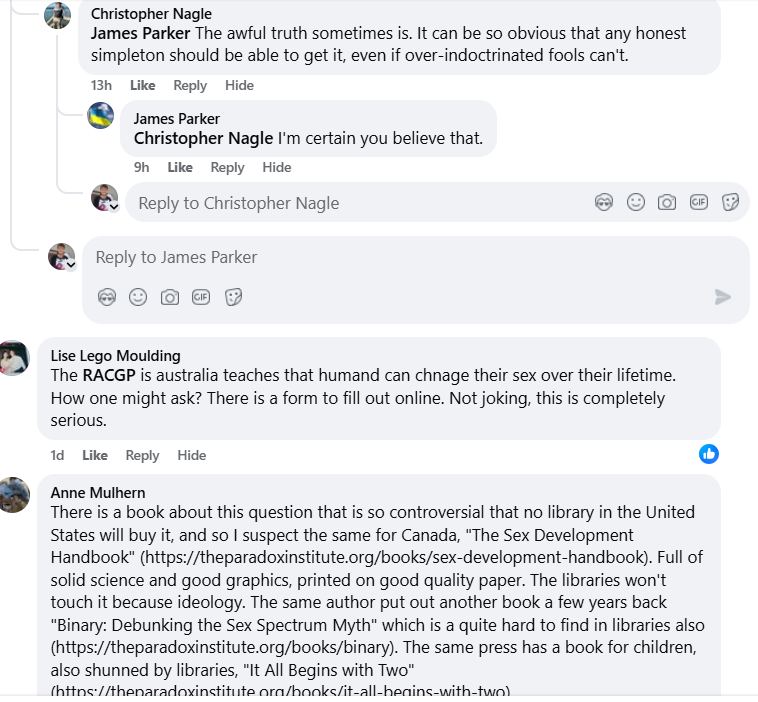The width and height of the screenshot is (758, 702).
Task: Switch commenting identity beside Christopher Nagle reply box
Action: tap(114, 207)
